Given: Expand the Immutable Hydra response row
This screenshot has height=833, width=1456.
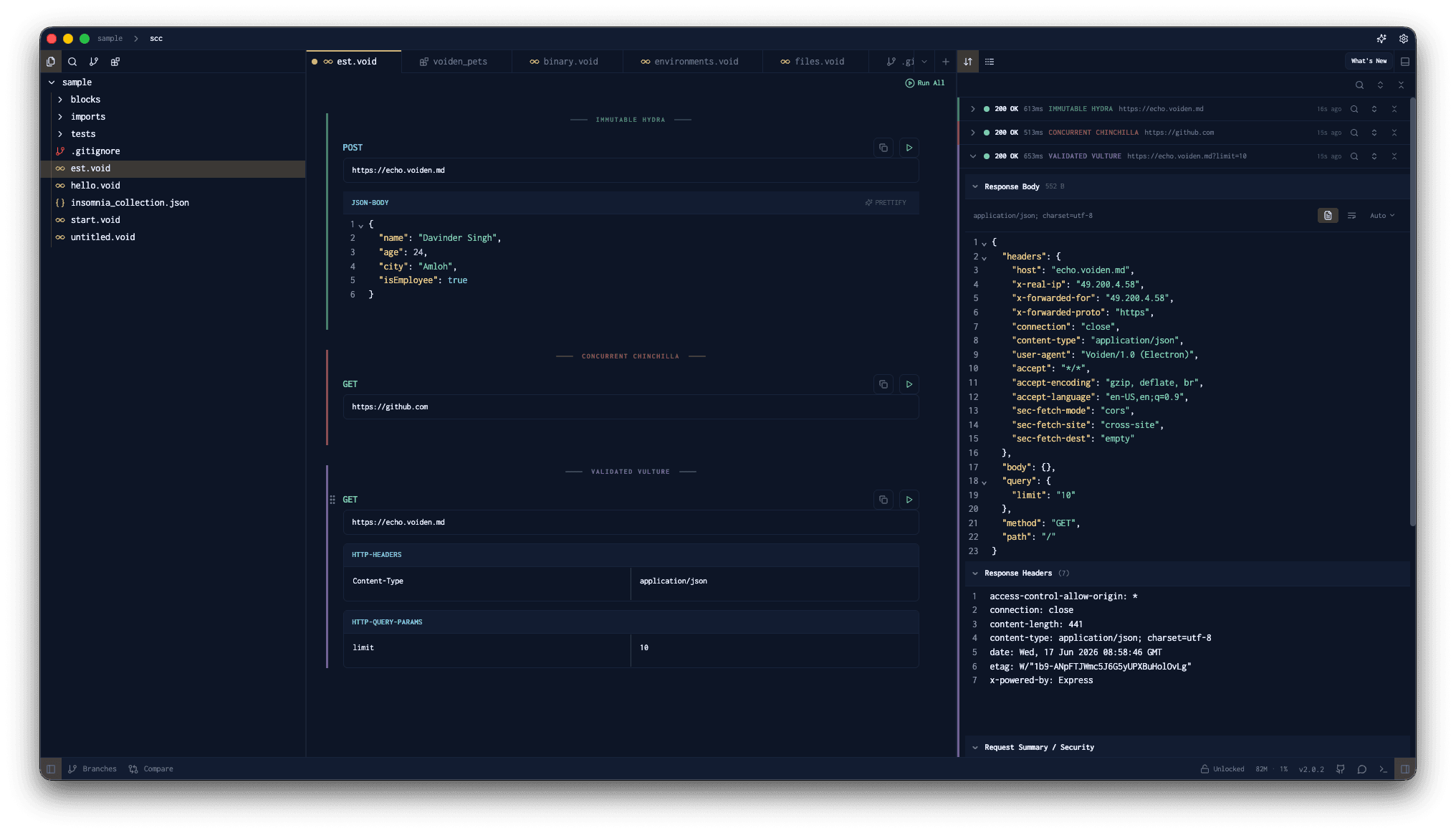Looking at the screenshot, I should (972, 109).
